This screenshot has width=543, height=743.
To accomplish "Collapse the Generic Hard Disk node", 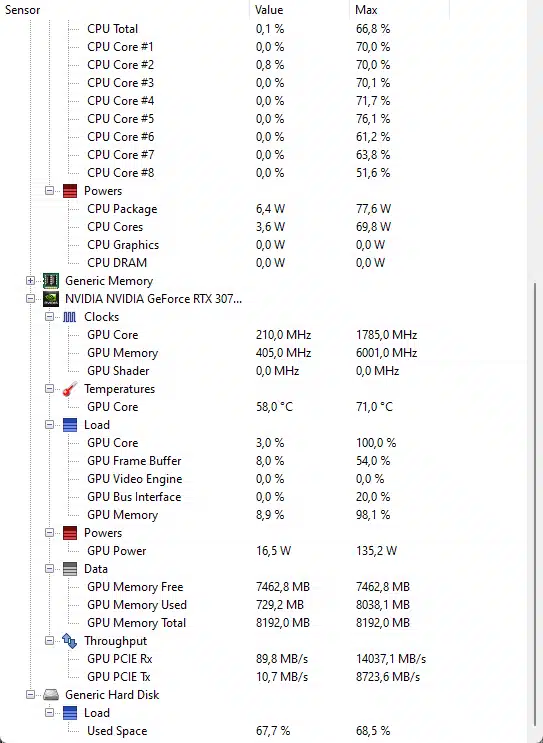I will tap(30, 695).
